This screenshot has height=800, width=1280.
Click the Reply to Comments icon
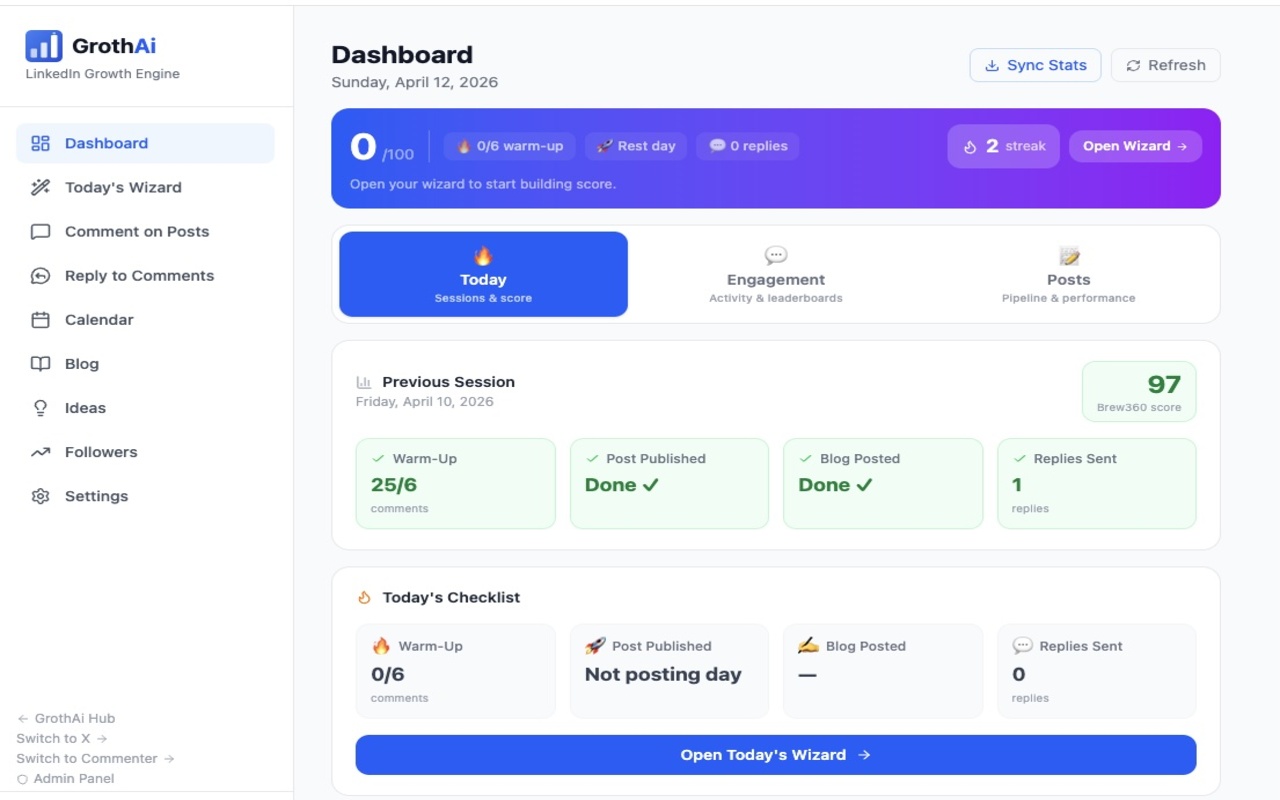(39, 275)
